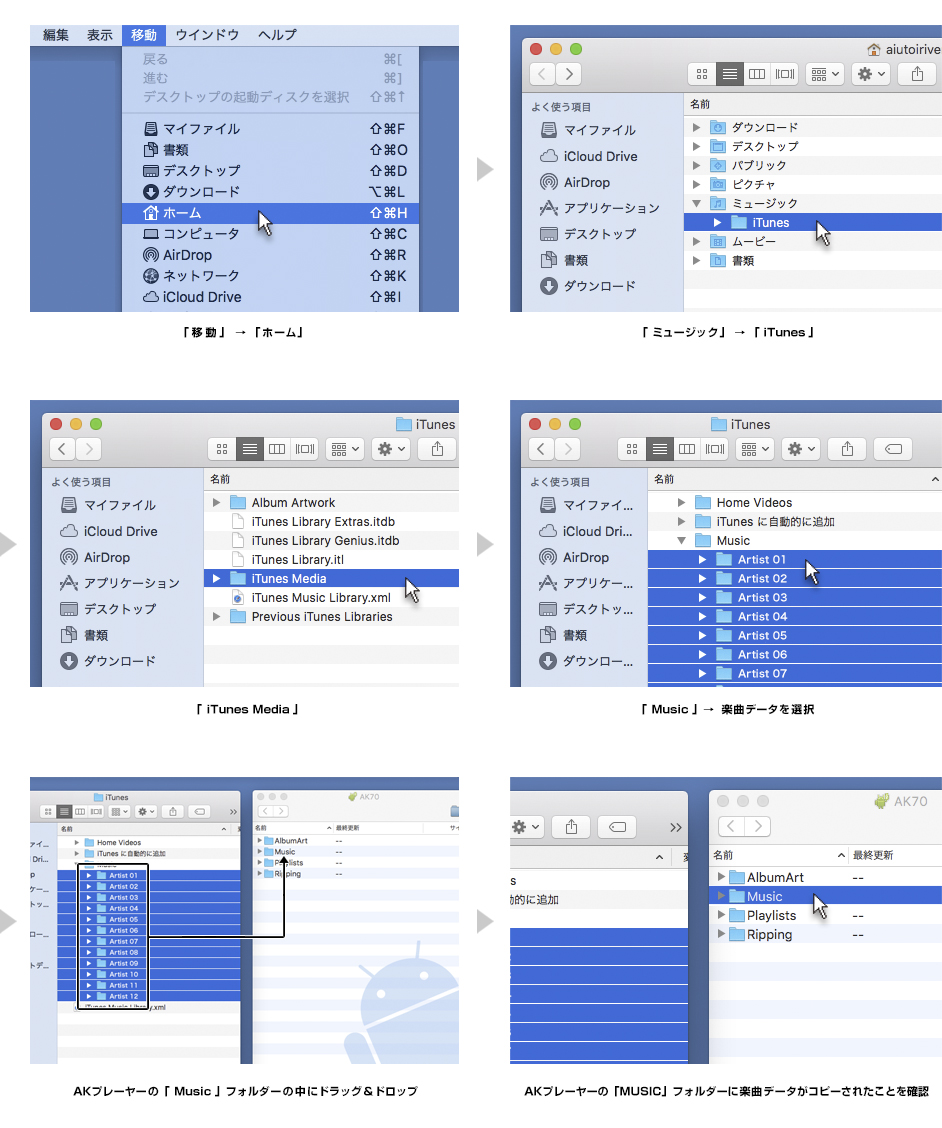Expand the ムービー folder row
The height and width of the screenshot is (1128, 942).
[x=696, y=242]
